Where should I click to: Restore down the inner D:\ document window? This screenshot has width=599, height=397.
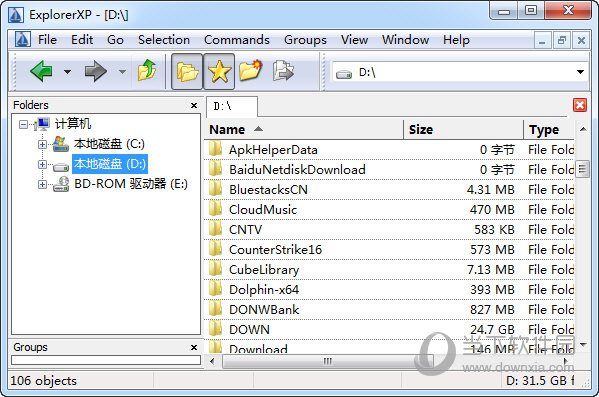pyautogui.click(x=562, y=40)
